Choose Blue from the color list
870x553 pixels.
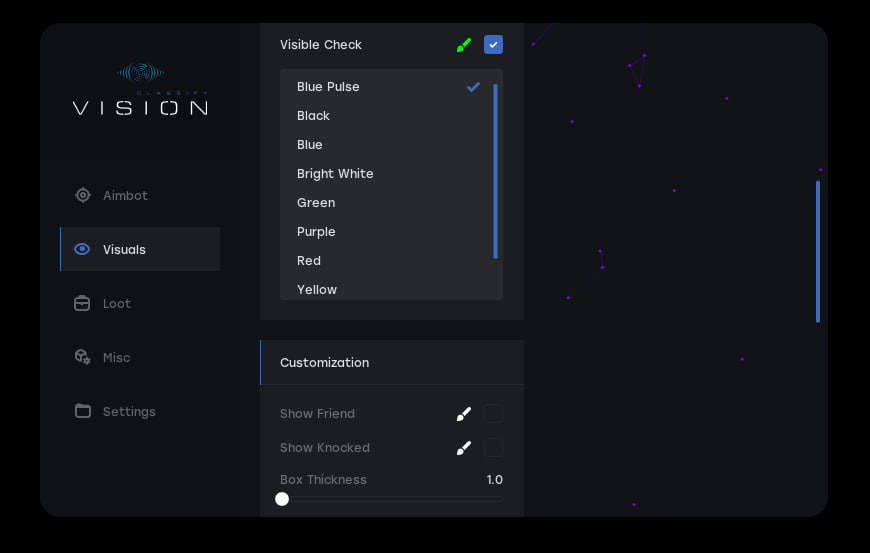(386, 144)
